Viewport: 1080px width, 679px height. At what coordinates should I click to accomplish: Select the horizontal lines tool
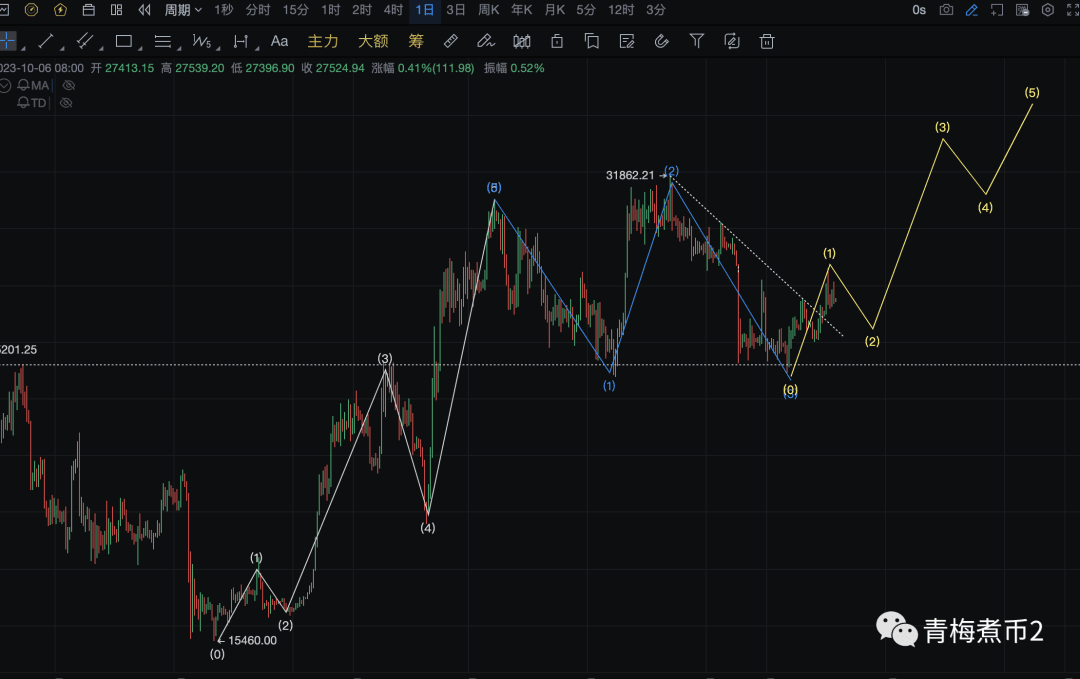point(163,41)
